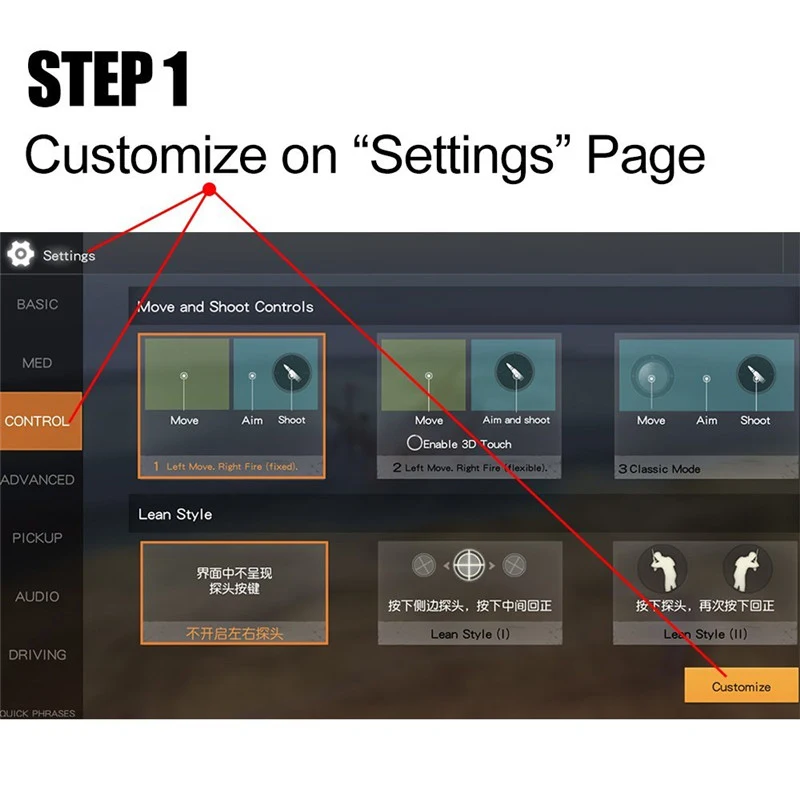The height and width of the screenshot is (800, 800).
Task: Click the left crossed circle in Lean Style (I)
Action: (423, 565)
